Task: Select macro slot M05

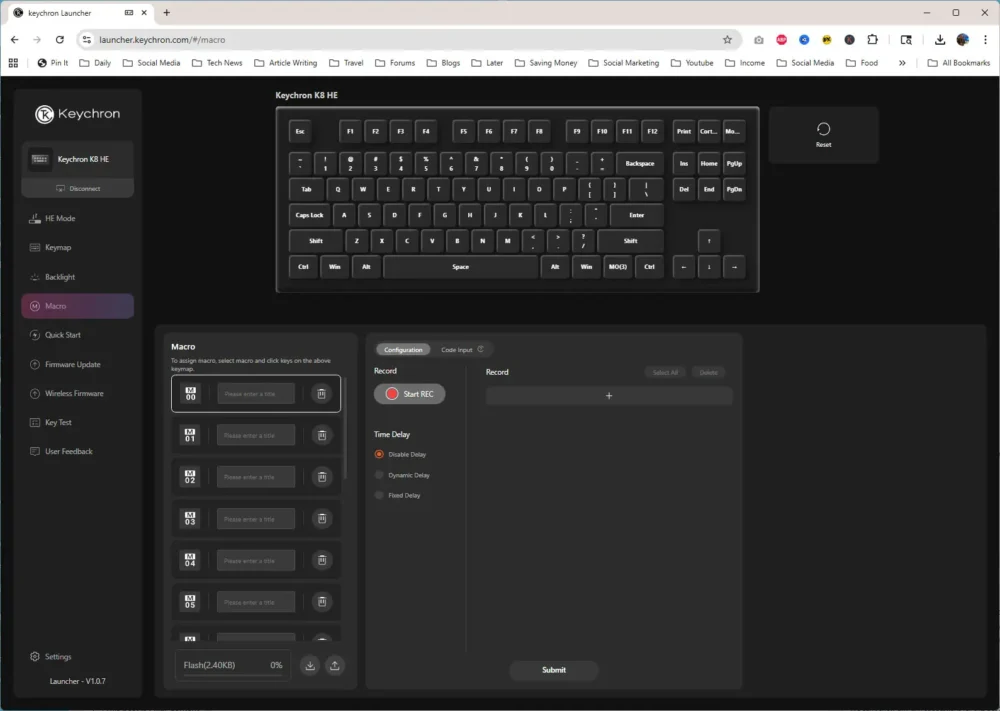Action: [x=190, y=602]
